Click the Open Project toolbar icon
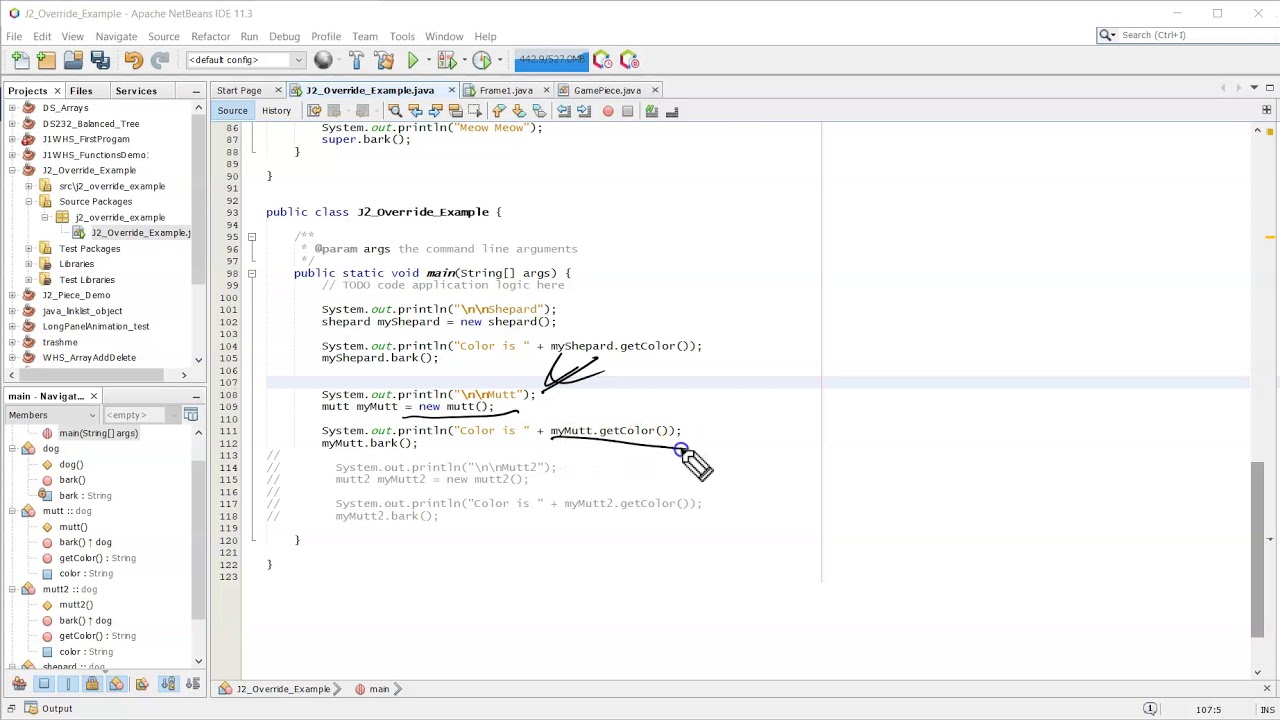The height and width of the screenshot is (720, 1280). pos(73,61)
